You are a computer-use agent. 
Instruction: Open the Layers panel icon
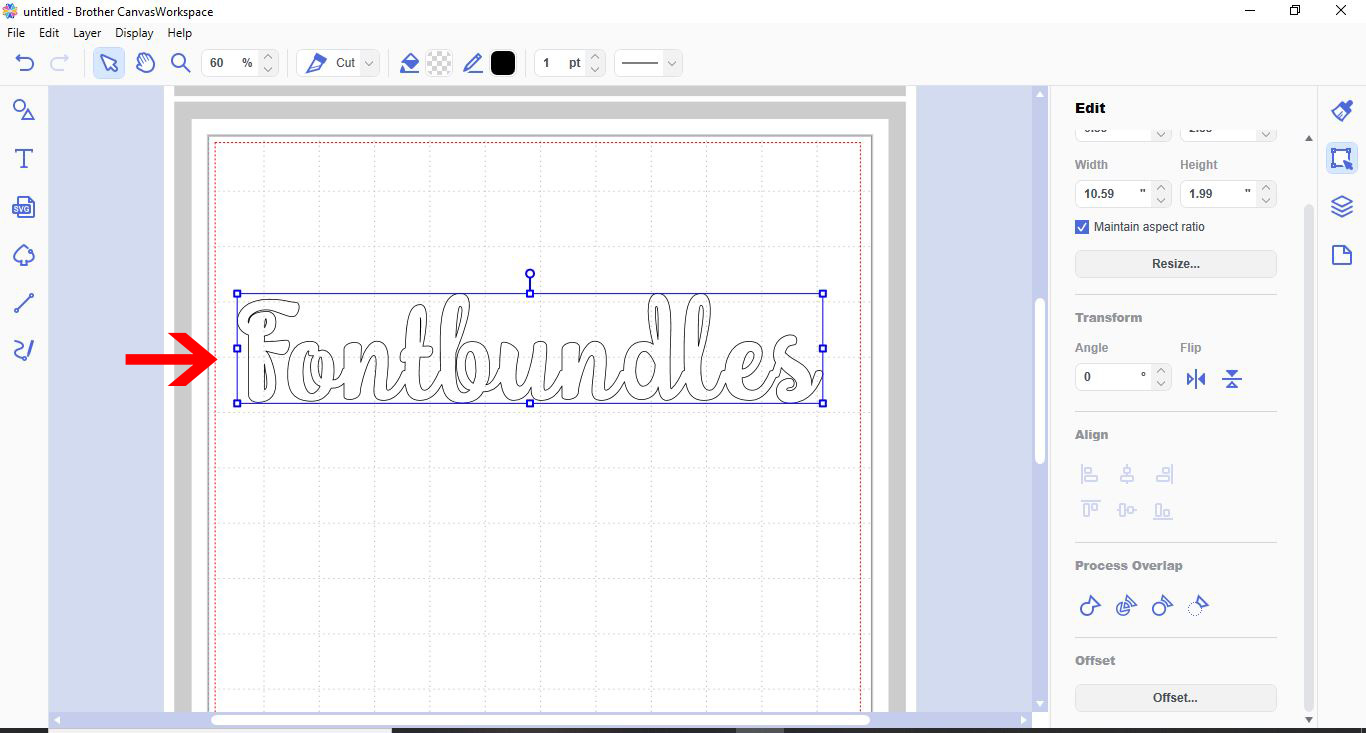(x=1341, y=206)
